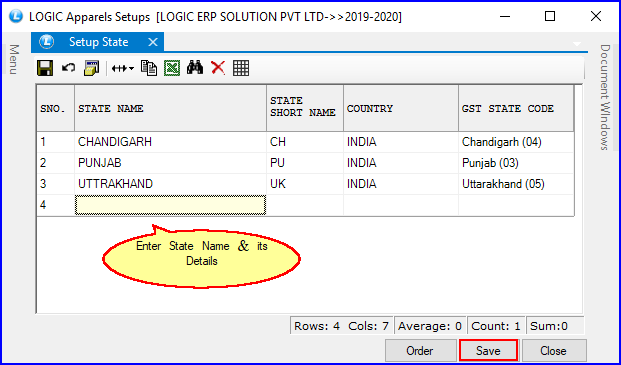Open the Document Windows side panel

[604, 97]
